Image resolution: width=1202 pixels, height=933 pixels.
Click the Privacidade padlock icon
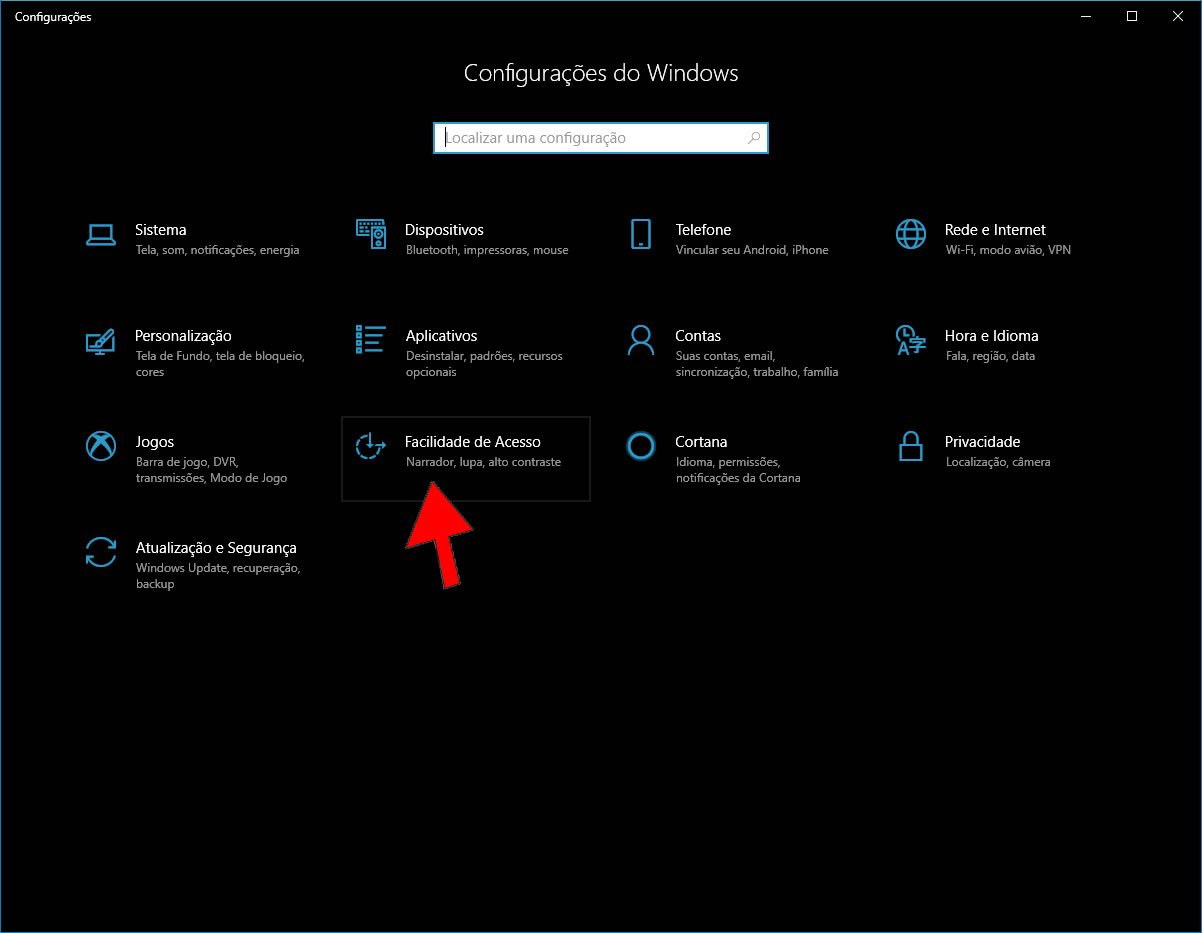coord(911,446)
